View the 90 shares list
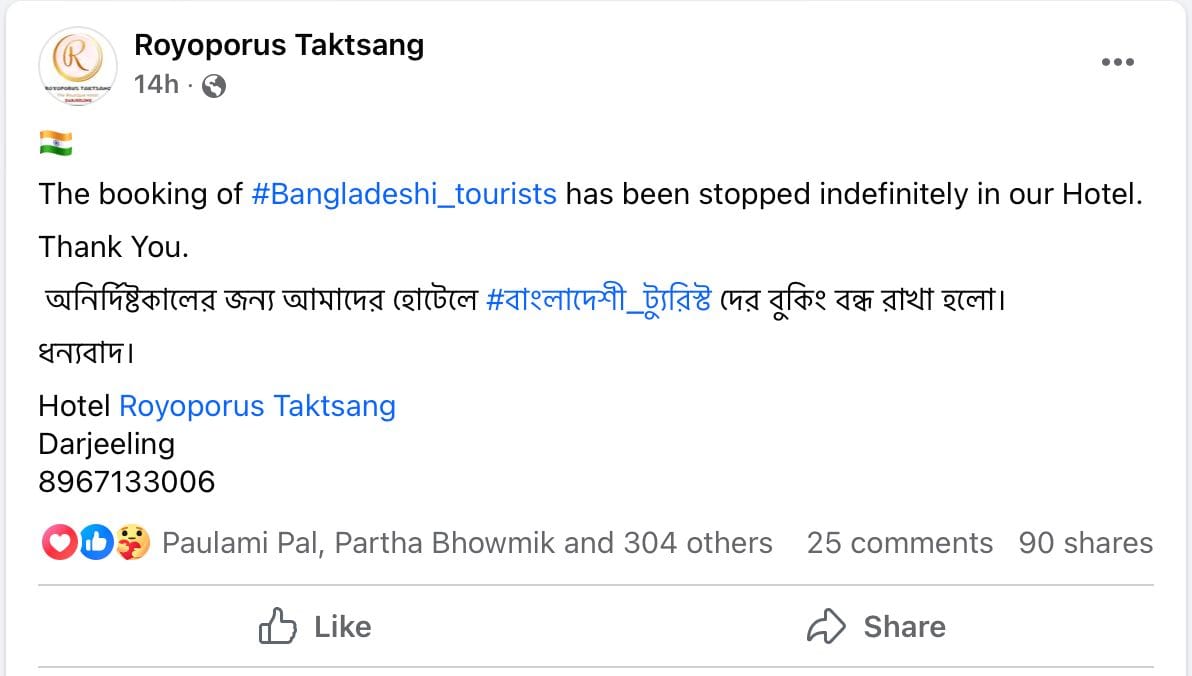 (1086, 543)
